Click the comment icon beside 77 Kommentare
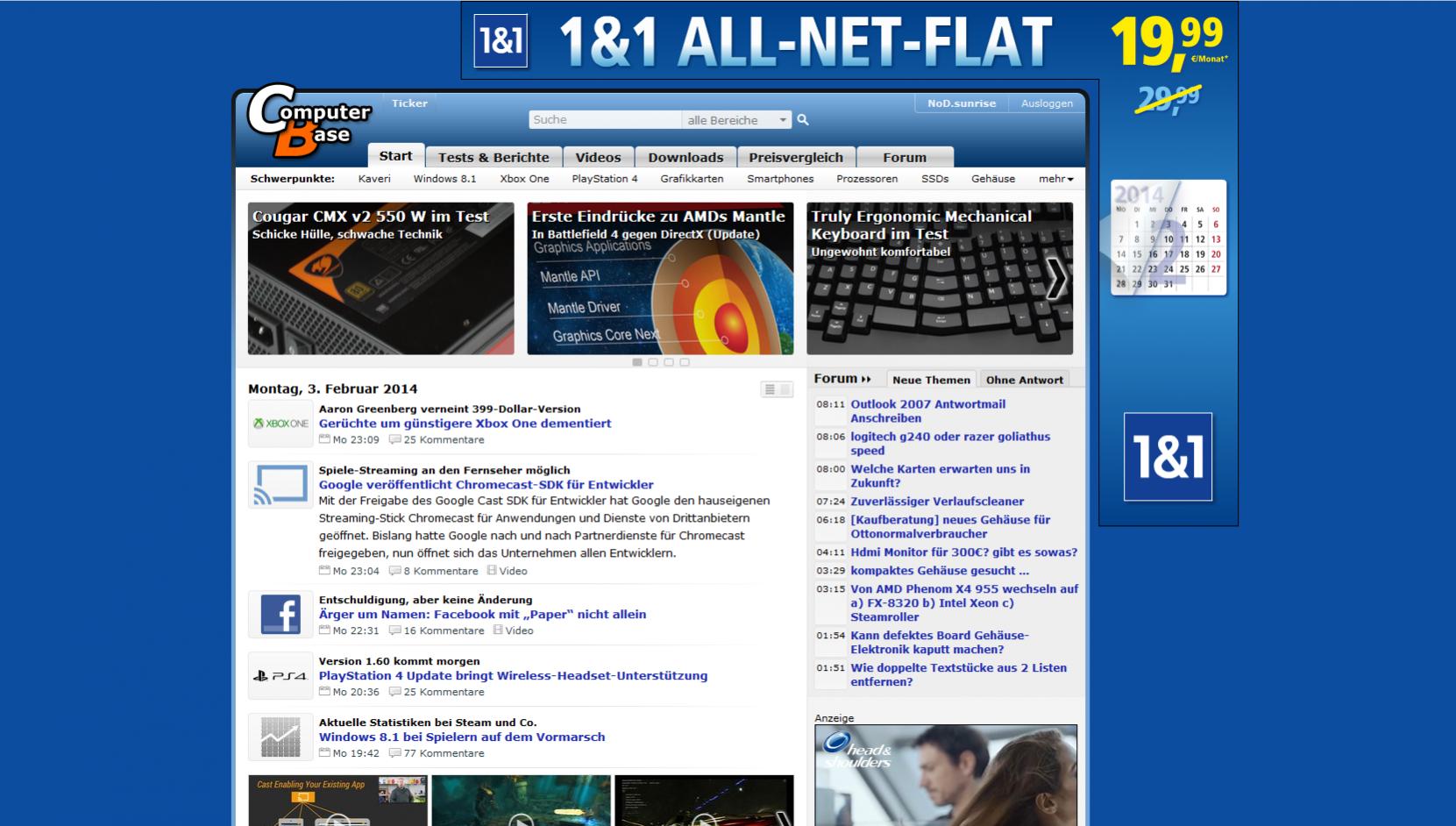The image size is (1456, 826). [395, 753]
